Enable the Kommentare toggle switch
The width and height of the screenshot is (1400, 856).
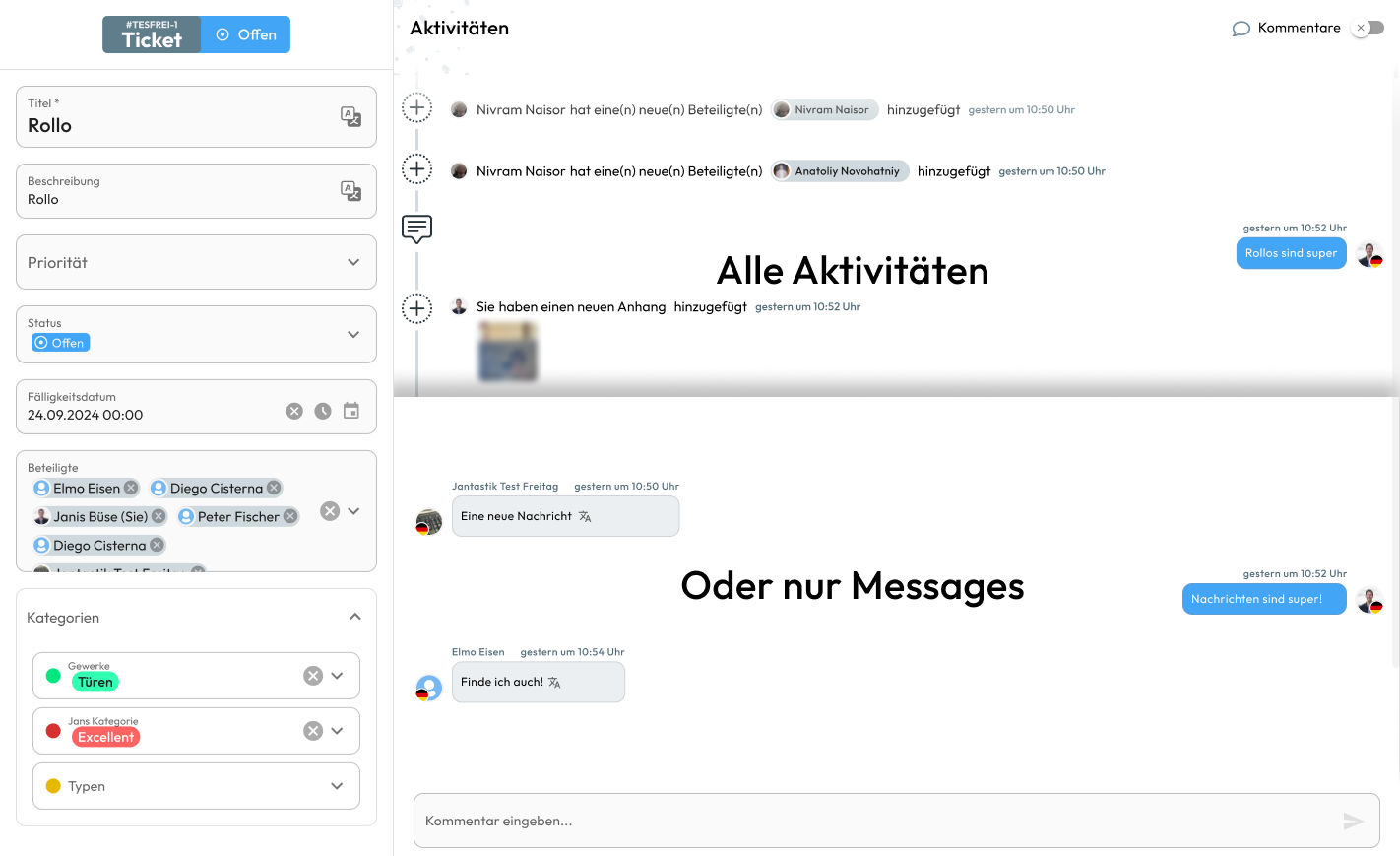pos(1368,28)
